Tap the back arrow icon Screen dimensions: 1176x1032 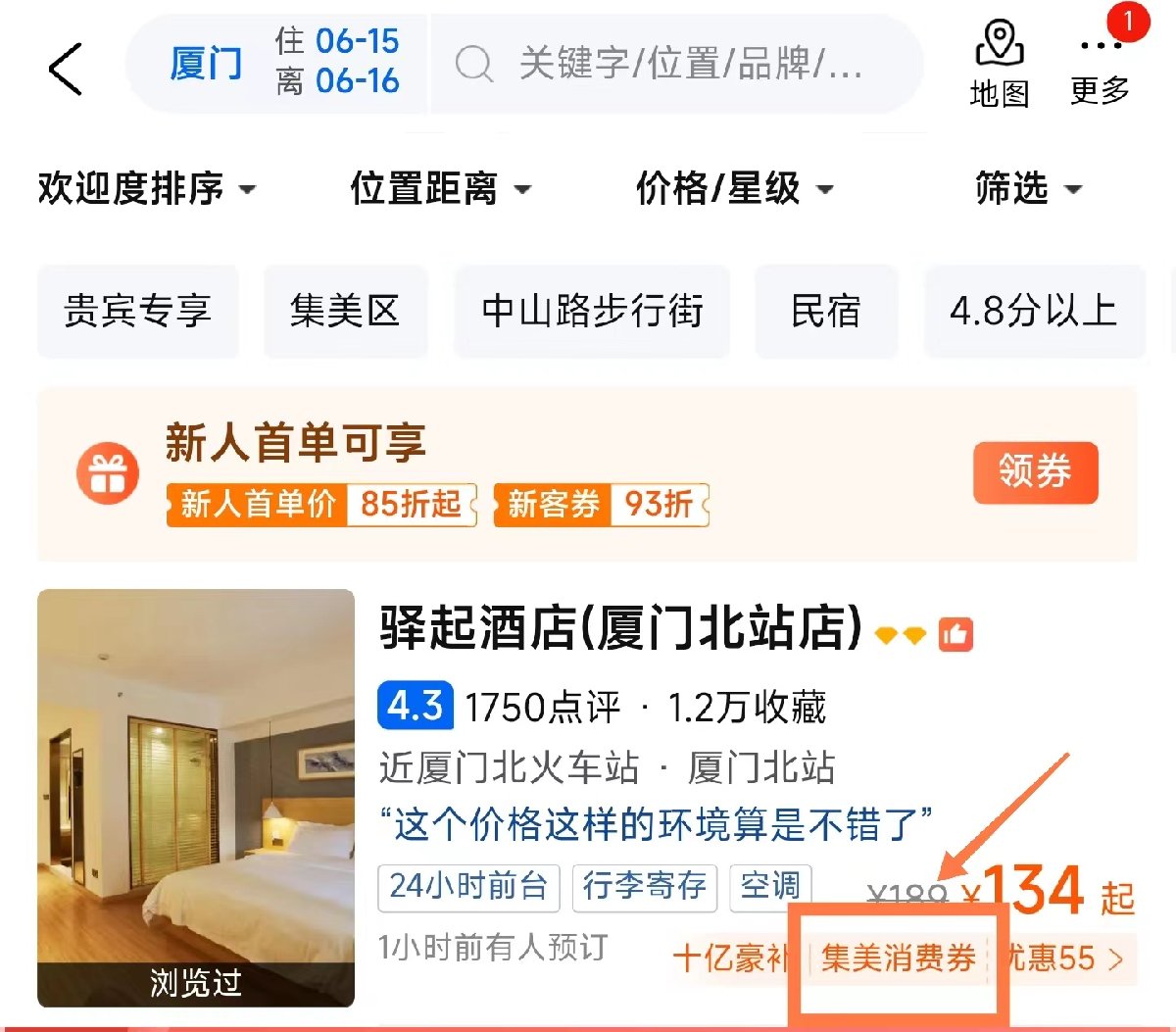pyautogui.click(x=66, y=69)
